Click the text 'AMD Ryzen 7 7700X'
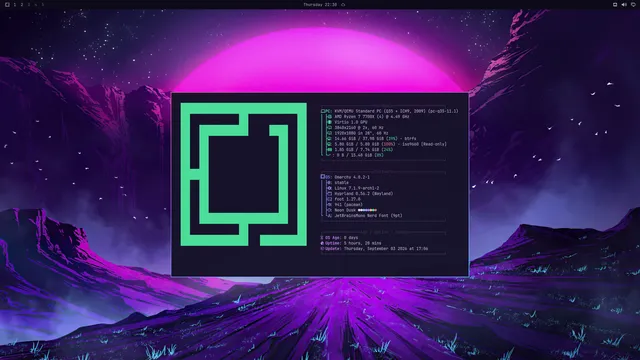 pyautogui.click(x=353, y=117)
